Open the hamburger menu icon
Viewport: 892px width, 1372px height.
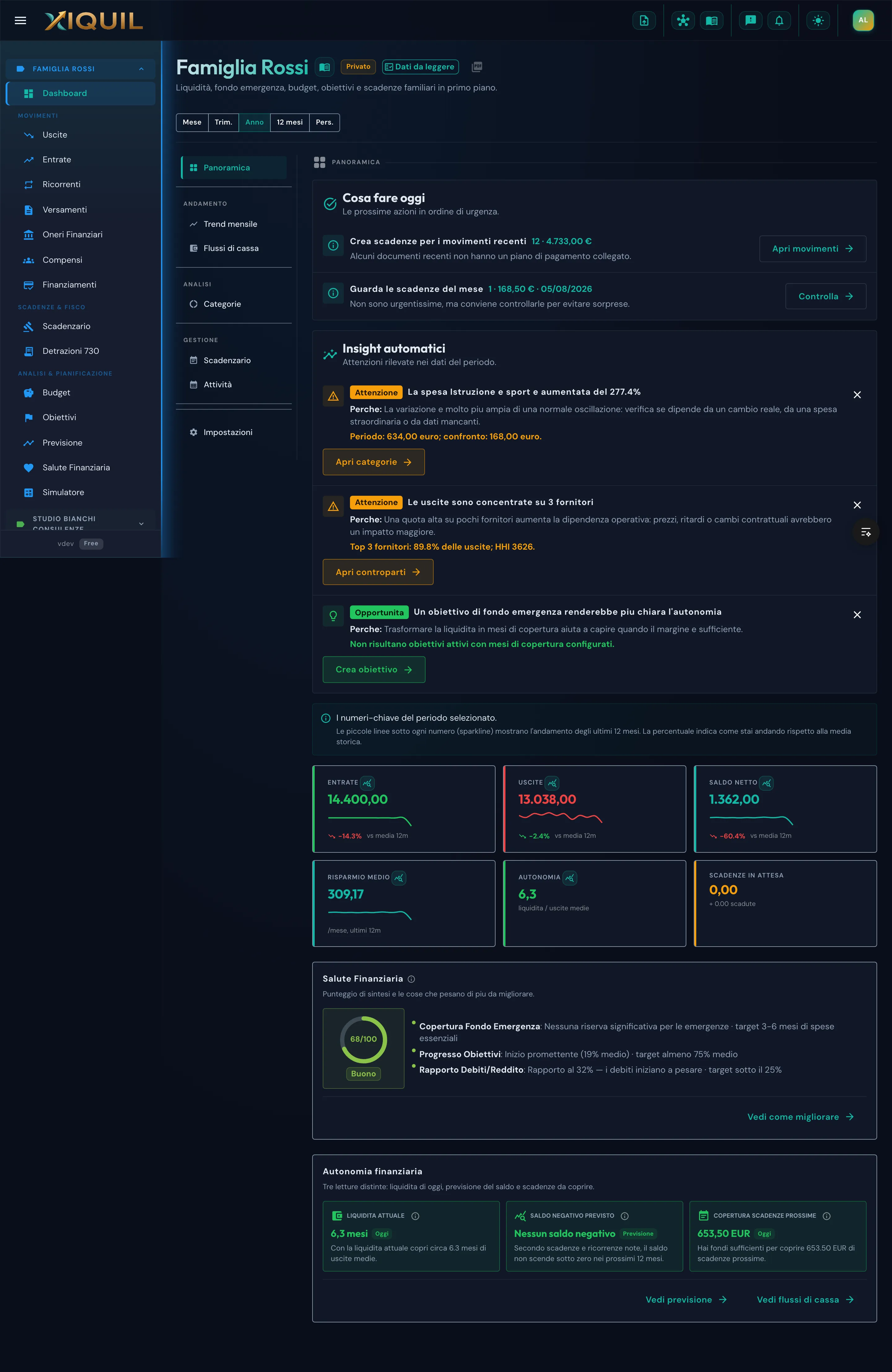20,21
